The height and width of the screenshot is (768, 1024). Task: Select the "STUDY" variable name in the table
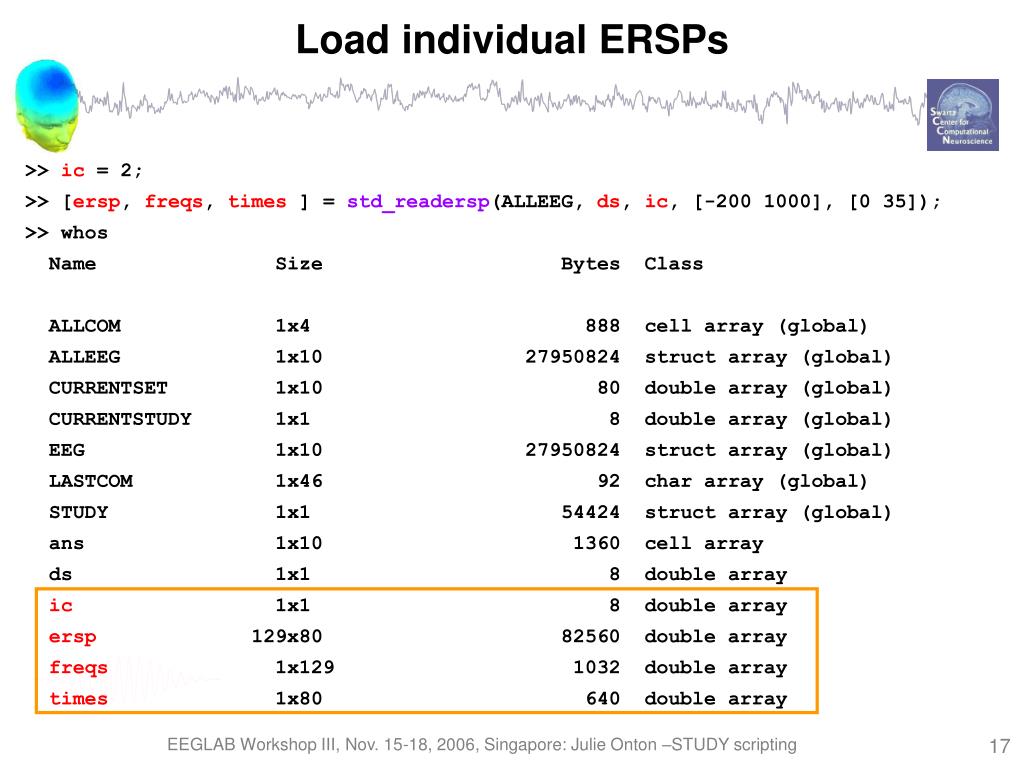[78, 512]
